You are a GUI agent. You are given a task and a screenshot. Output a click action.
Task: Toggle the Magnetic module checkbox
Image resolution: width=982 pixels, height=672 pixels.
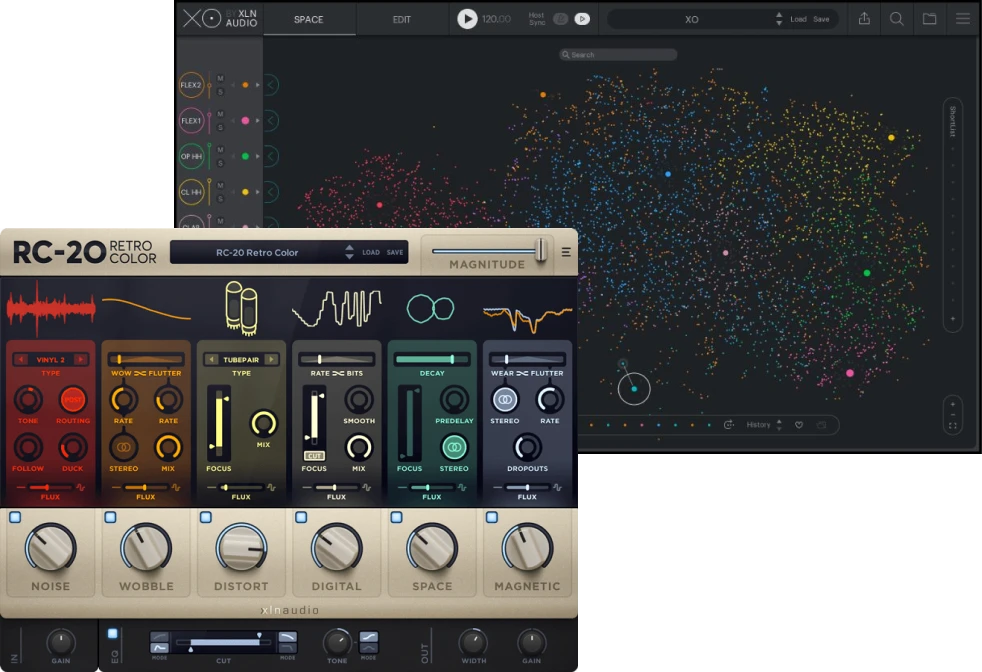tap(492, 517)
